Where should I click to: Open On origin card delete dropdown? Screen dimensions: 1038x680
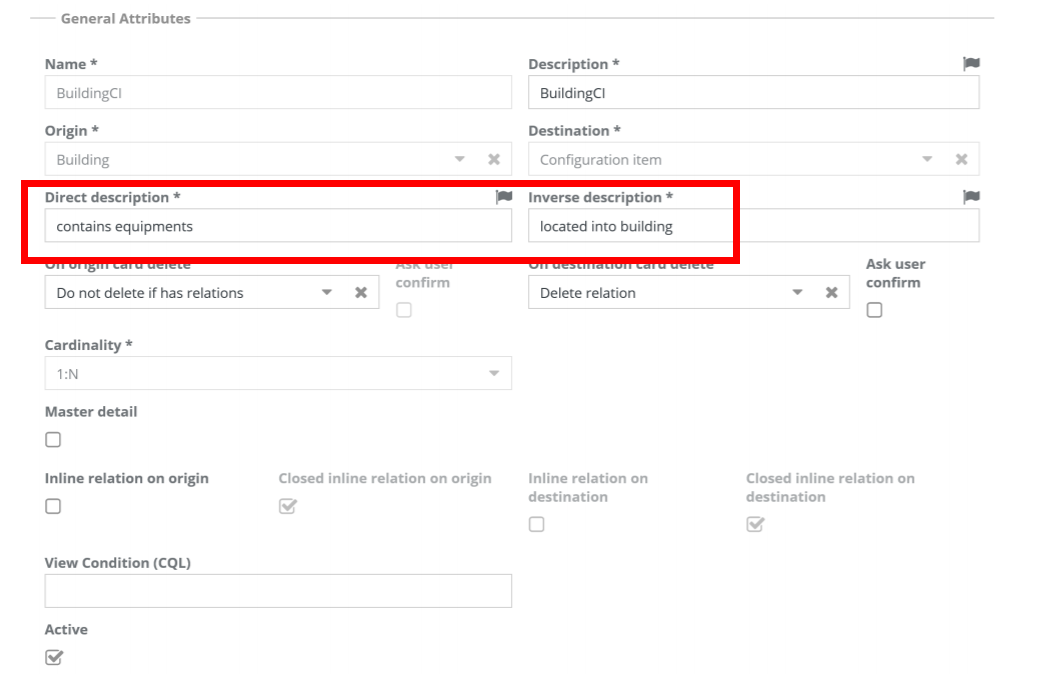coord(326,293)
